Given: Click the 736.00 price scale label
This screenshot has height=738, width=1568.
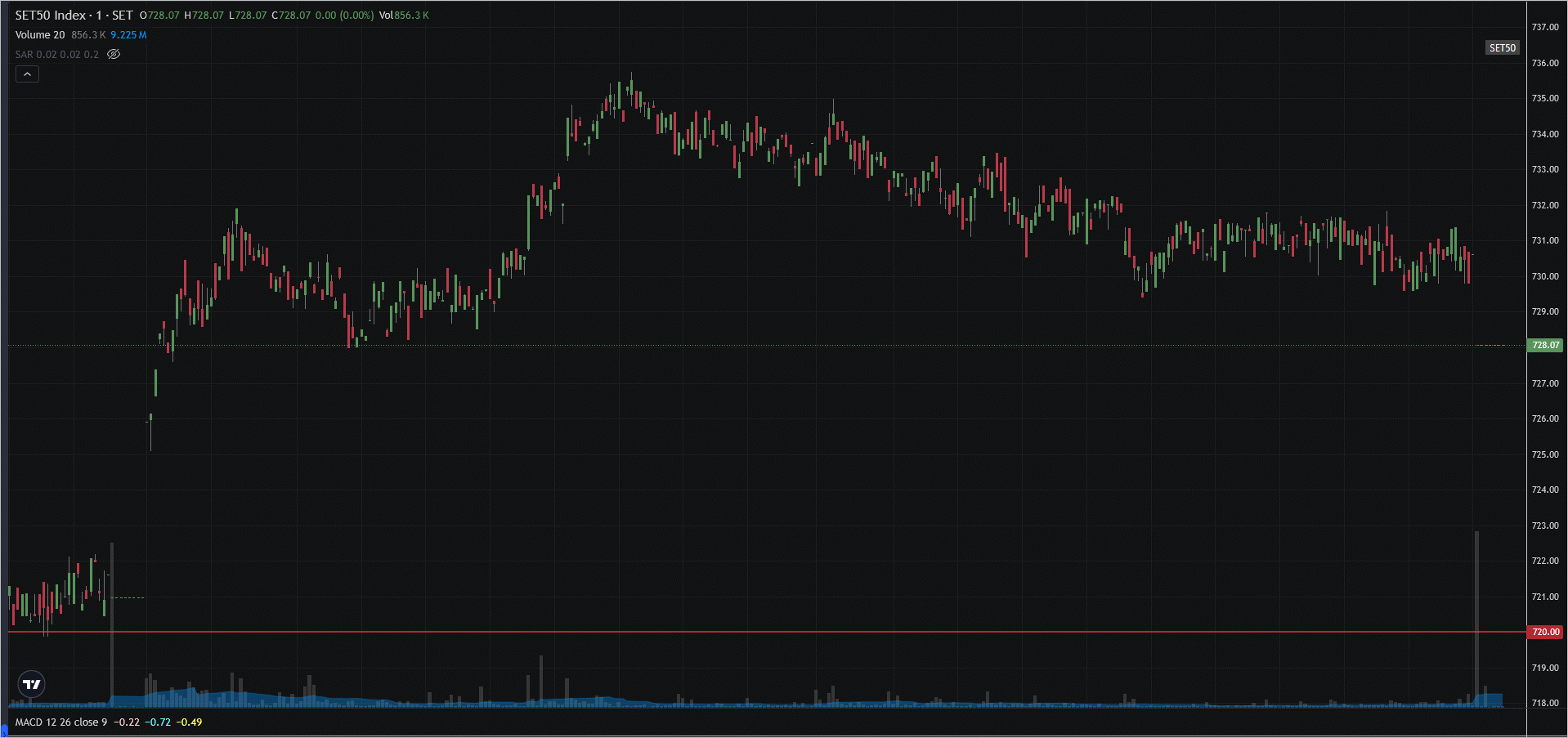Looking at the screenshot, I should coord(1545,63).
